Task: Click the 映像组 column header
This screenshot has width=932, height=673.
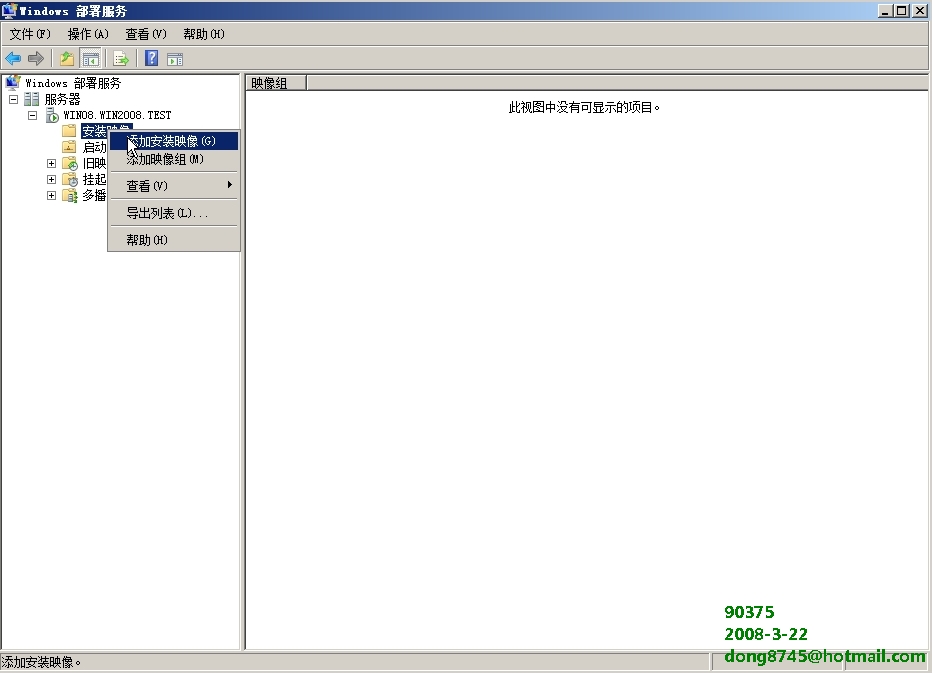Action: point(276,83)
